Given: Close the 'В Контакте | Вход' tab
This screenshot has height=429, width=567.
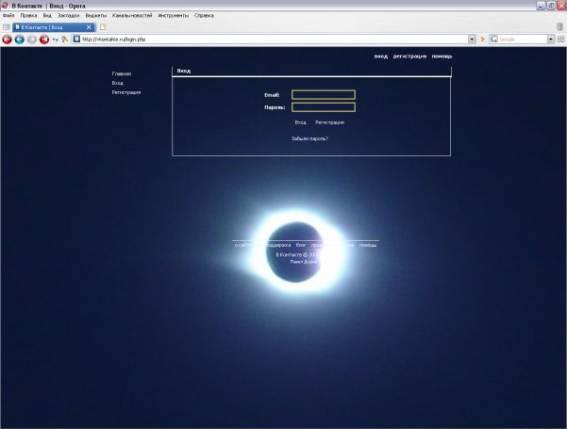Looking at the screenshot, I should pyautogui.click(x=89, y=27).
